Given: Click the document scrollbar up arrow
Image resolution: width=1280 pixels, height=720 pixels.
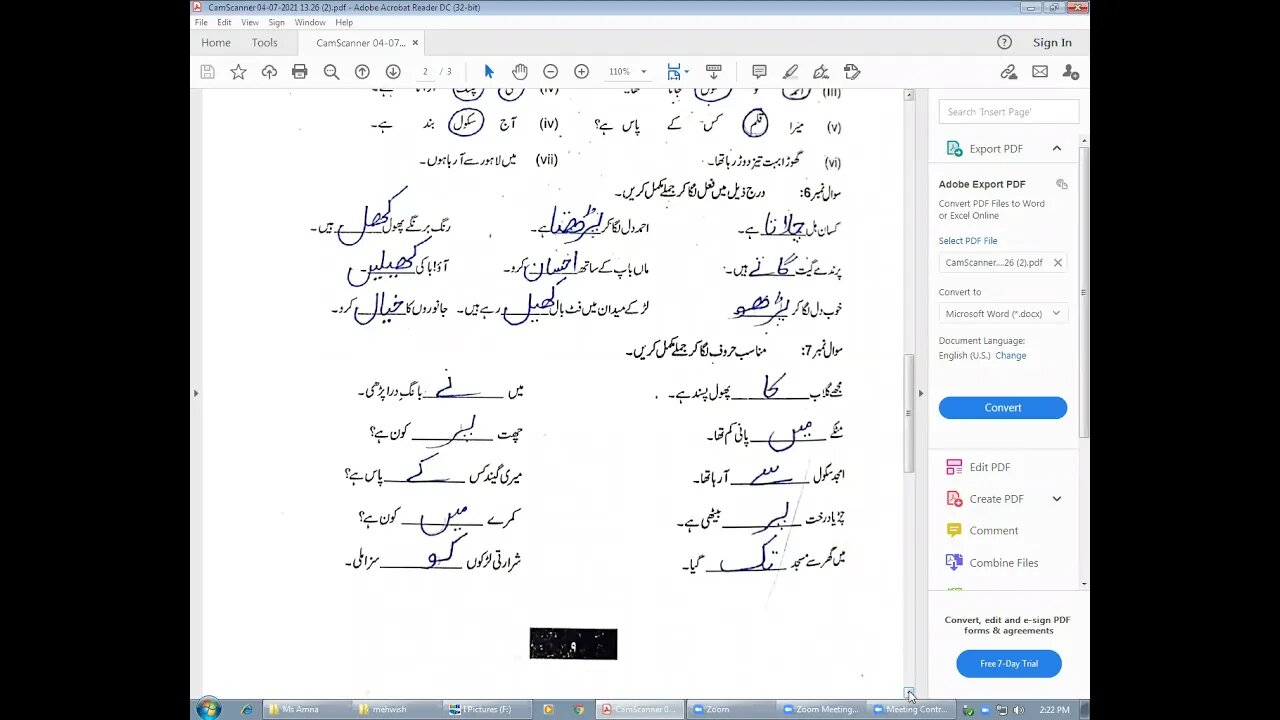Looking at the screenshot, I should point(909,95).
